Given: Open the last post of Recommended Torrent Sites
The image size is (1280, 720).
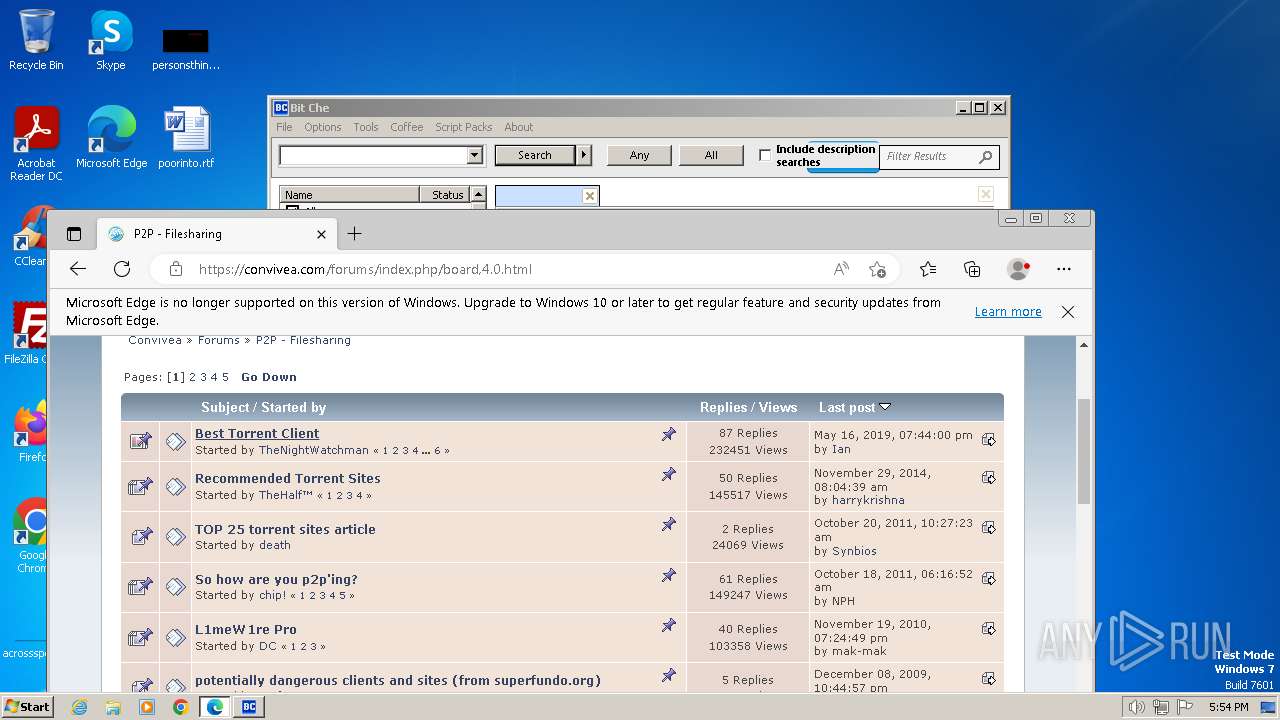Looking at the screenshot, I should pos(989,478).
